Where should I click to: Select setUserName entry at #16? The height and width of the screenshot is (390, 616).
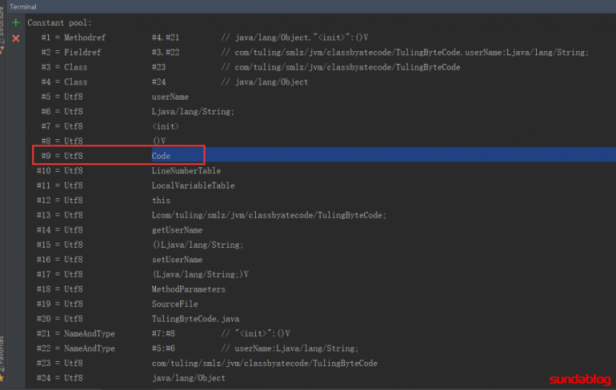177,260
